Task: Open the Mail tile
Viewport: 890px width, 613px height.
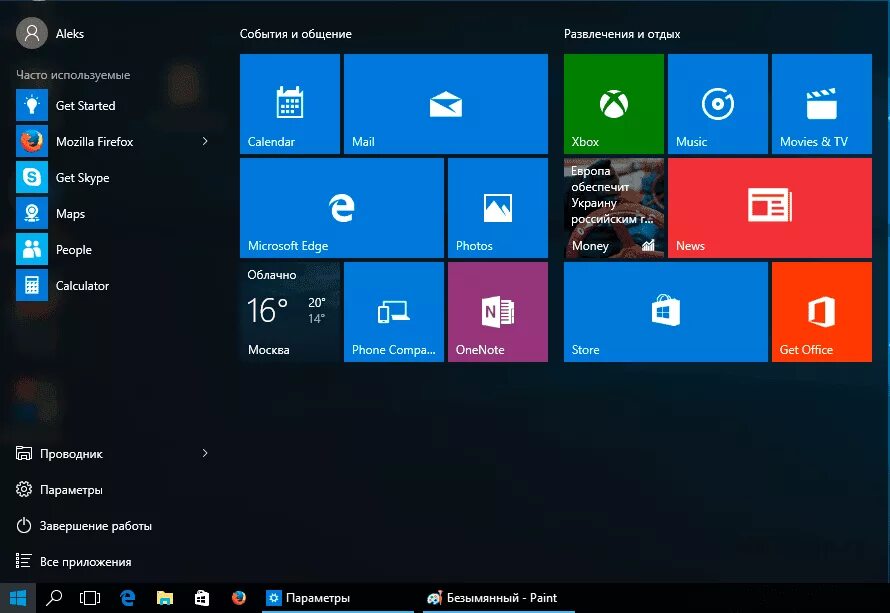Action: [x=446, y=104]
